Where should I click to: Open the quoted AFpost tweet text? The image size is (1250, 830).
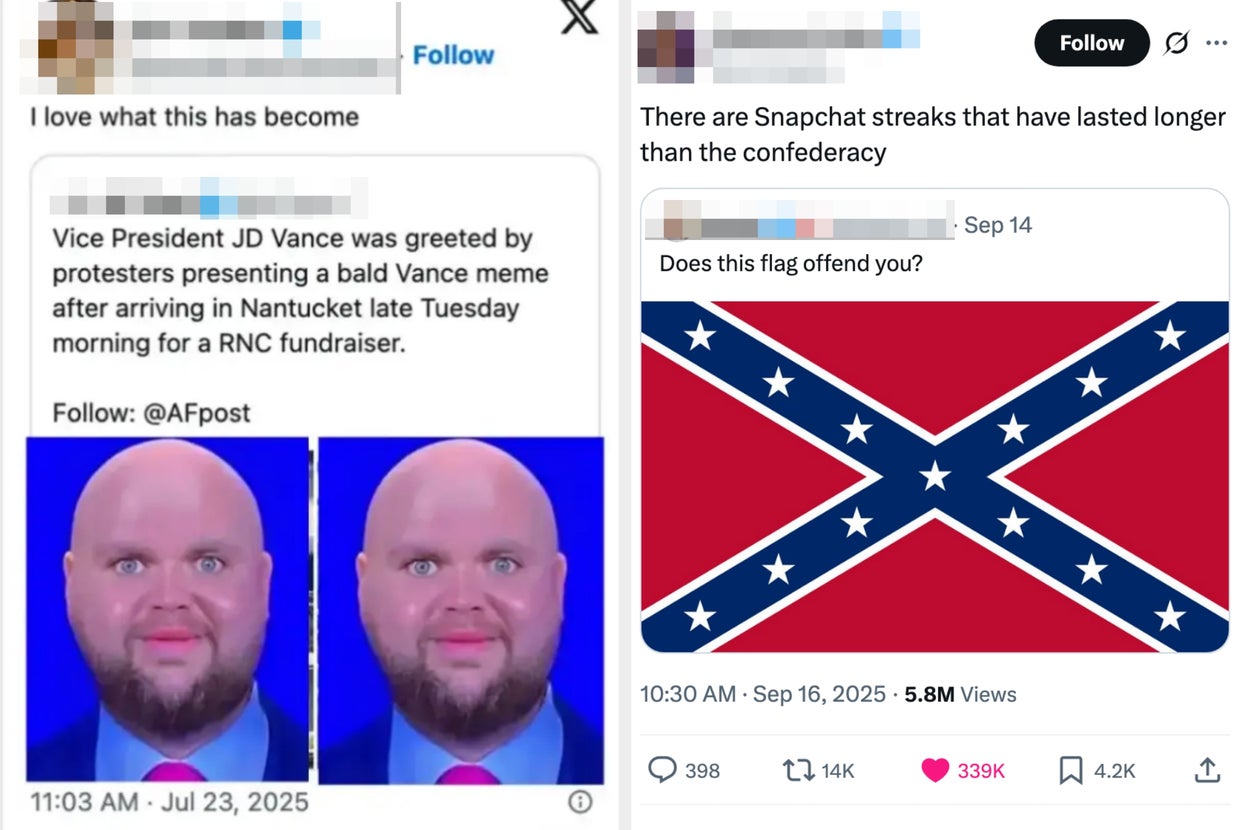pos(300,291)
